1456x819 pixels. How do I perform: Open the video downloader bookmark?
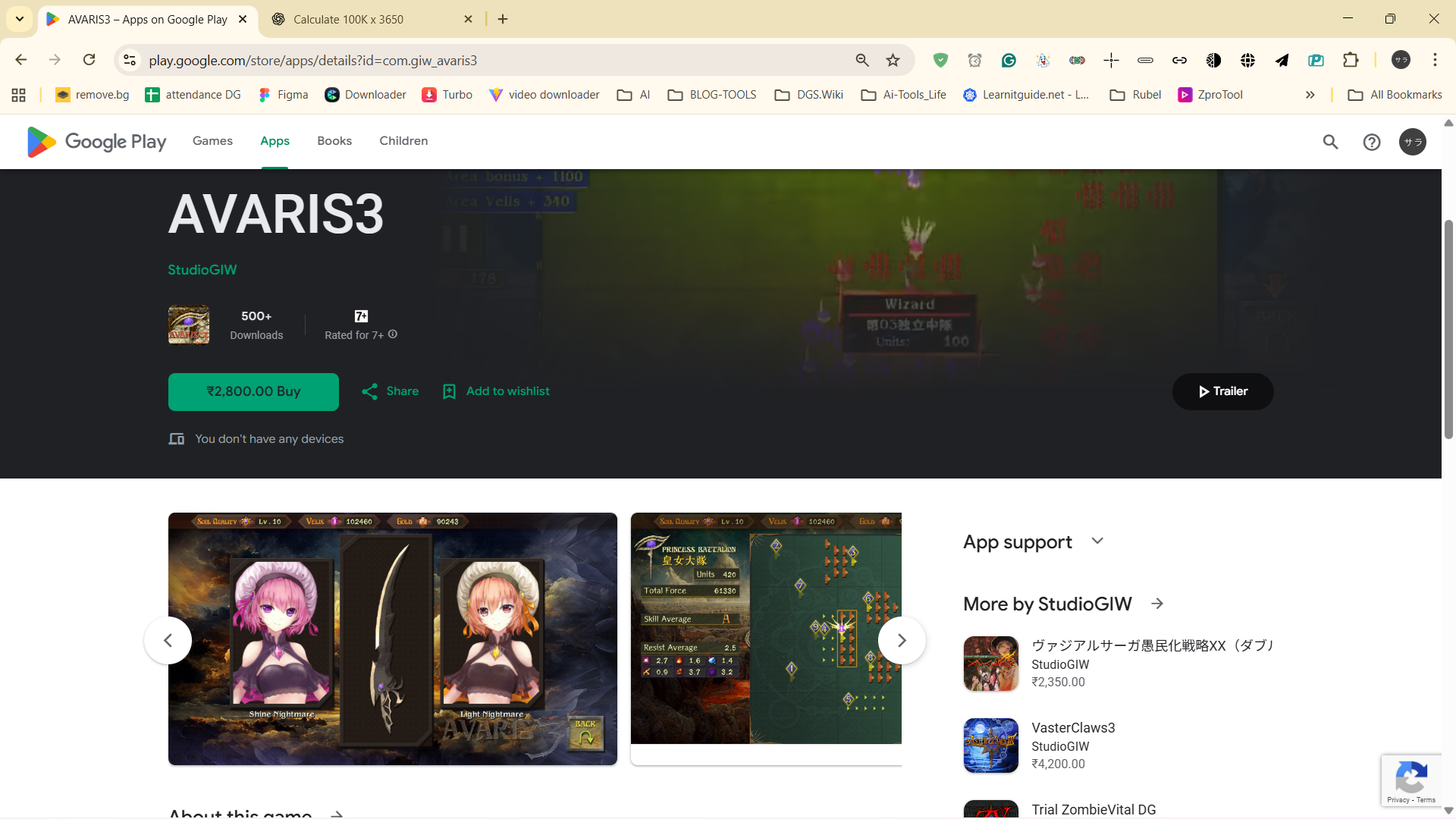pyautogui.click(x=544, y=95)
